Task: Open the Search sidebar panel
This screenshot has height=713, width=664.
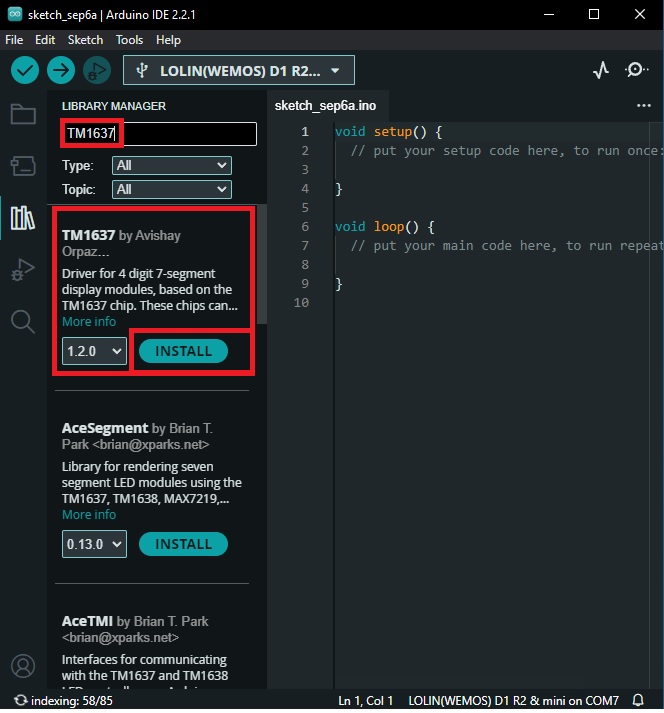Action: pyautogui.click(x=23, y=322)
